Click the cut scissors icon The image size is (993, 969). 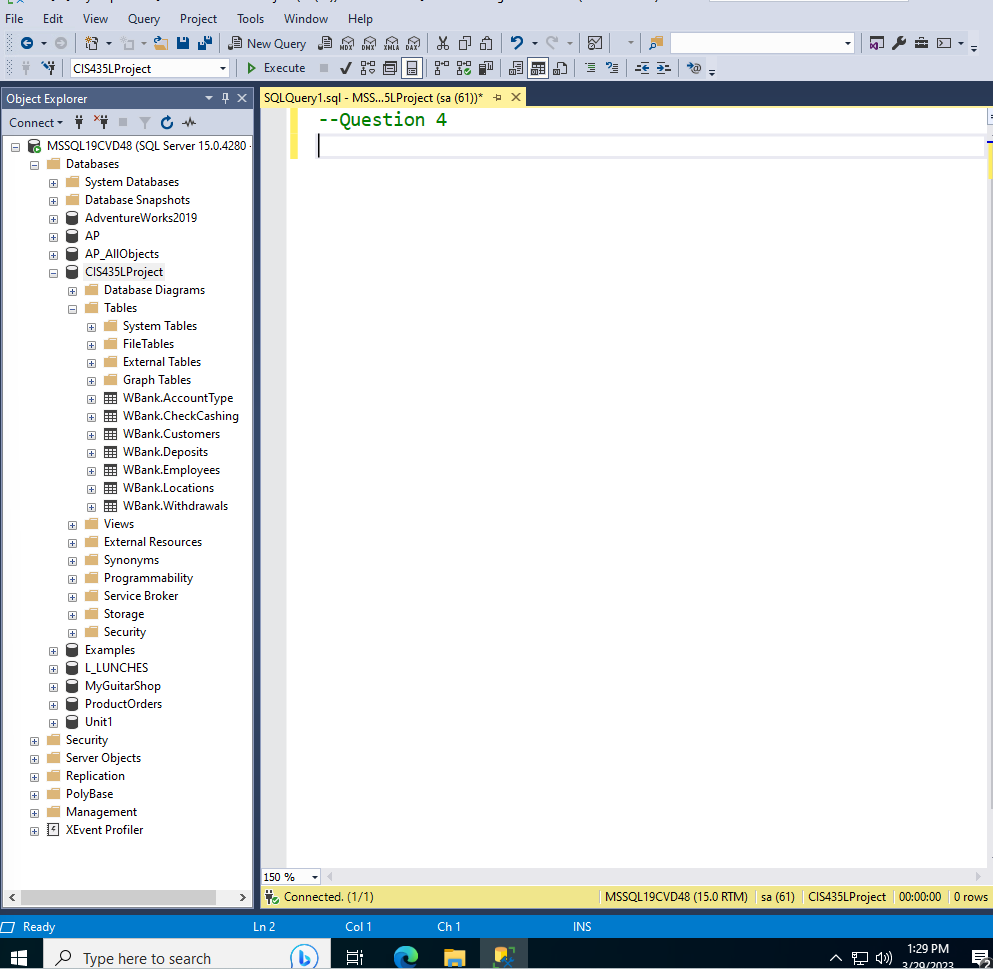click(x=443, y=43)
